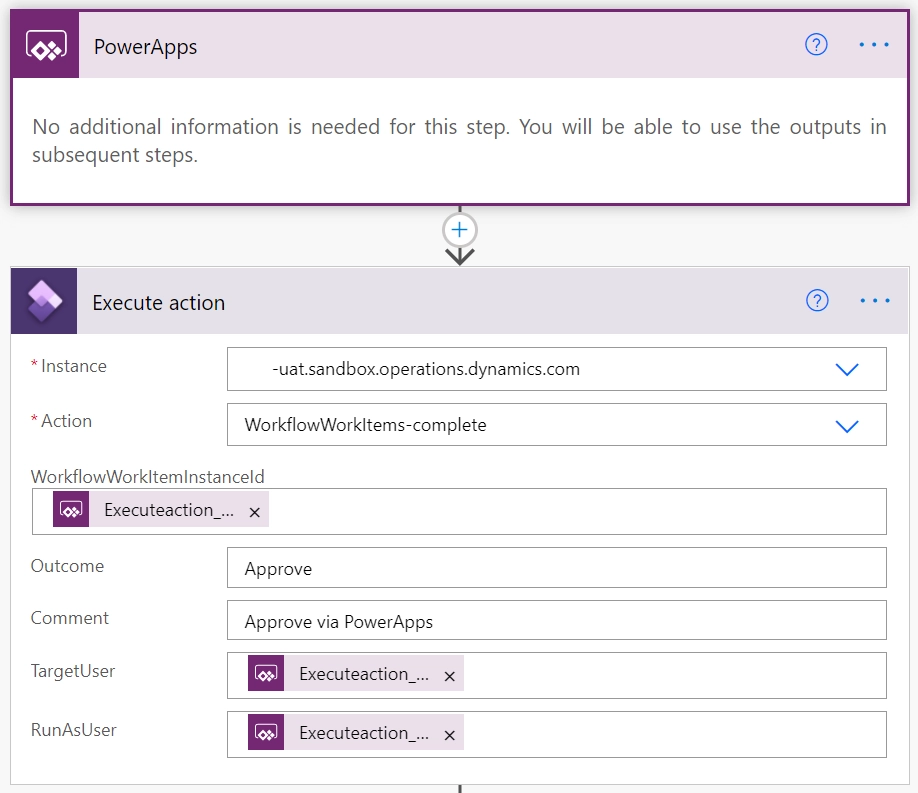Click the TargetUser label
918x793 pixels.
[73, 671]
